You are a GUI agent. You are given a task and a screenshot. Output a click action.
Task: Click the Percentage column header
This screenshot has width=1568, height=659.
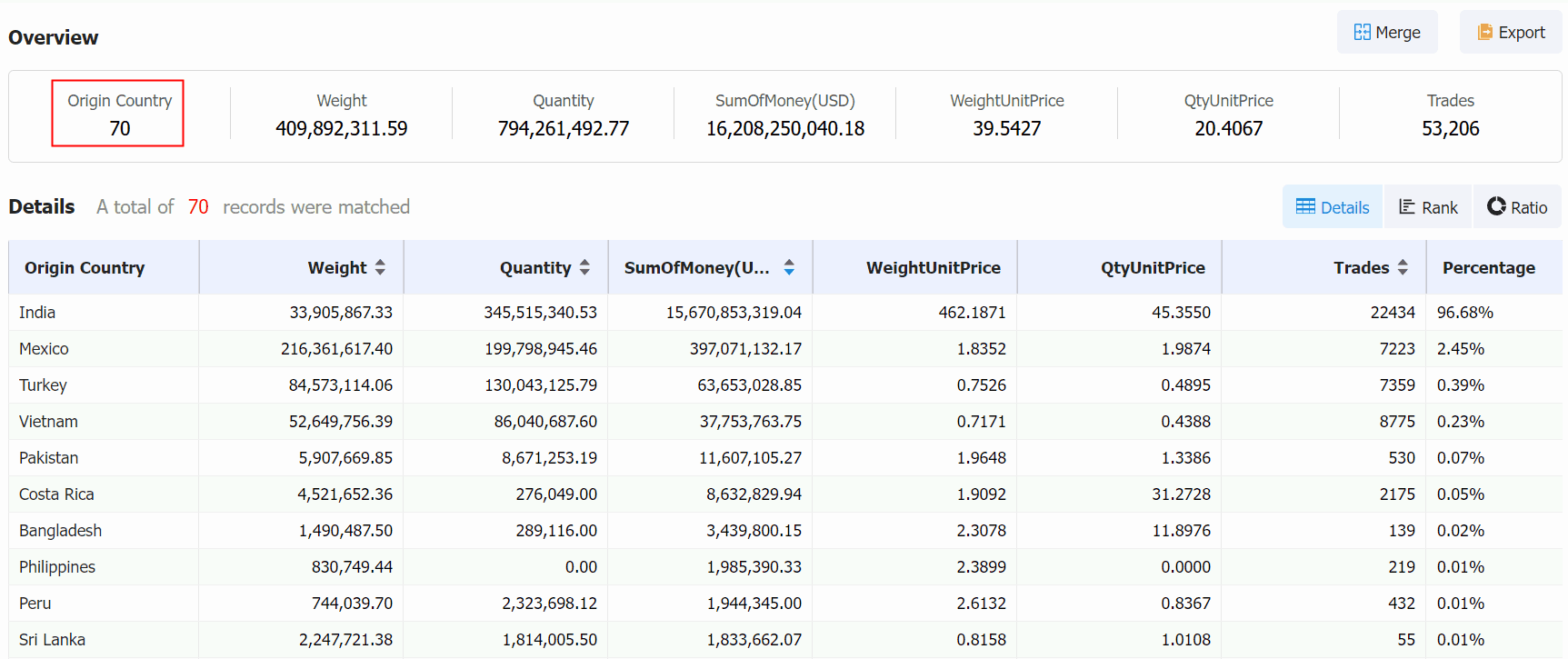coord(1489,268)
